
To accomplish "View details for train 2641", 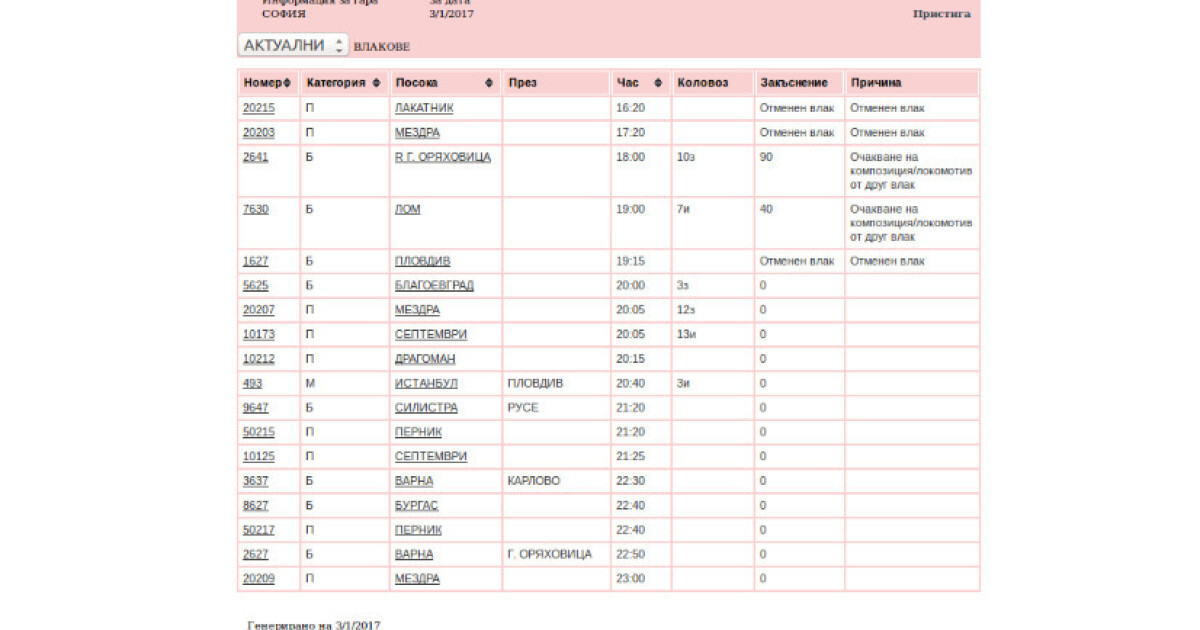I will coord(255,157).
